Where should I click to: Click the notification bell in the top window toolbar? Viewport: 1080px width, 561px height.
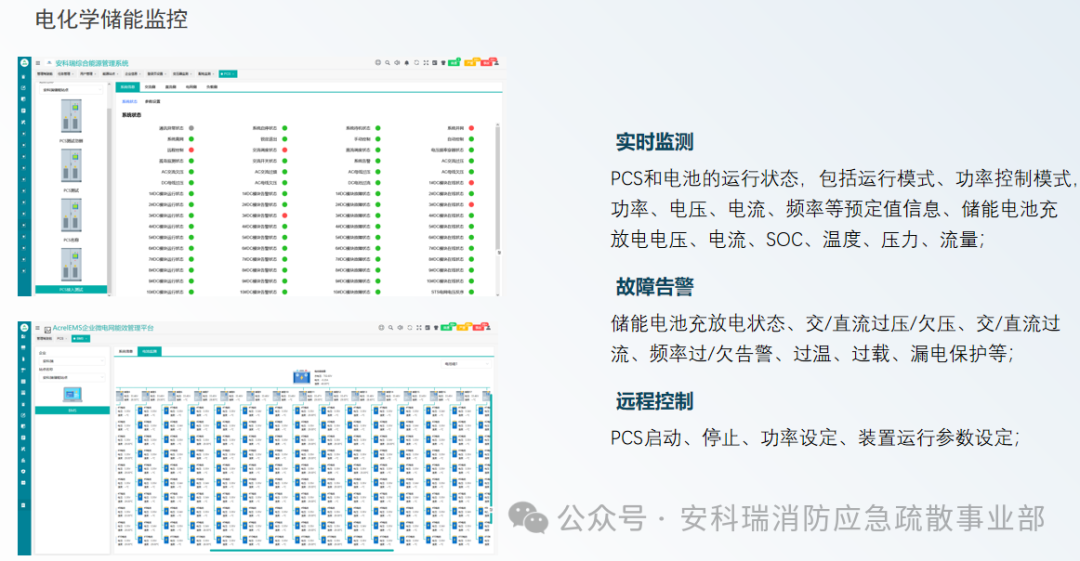pyautogui.click(x=406, y=63)
